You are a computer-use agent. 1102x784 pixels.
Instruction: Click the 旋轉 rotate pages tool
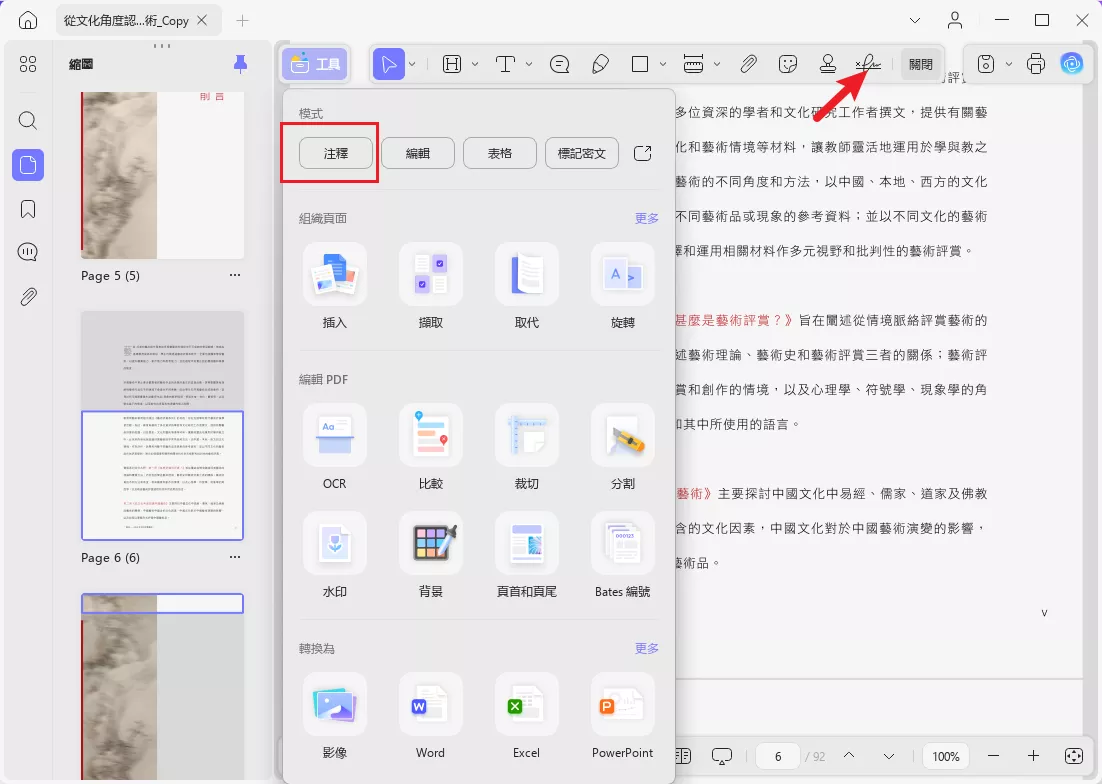coord(623,287)
